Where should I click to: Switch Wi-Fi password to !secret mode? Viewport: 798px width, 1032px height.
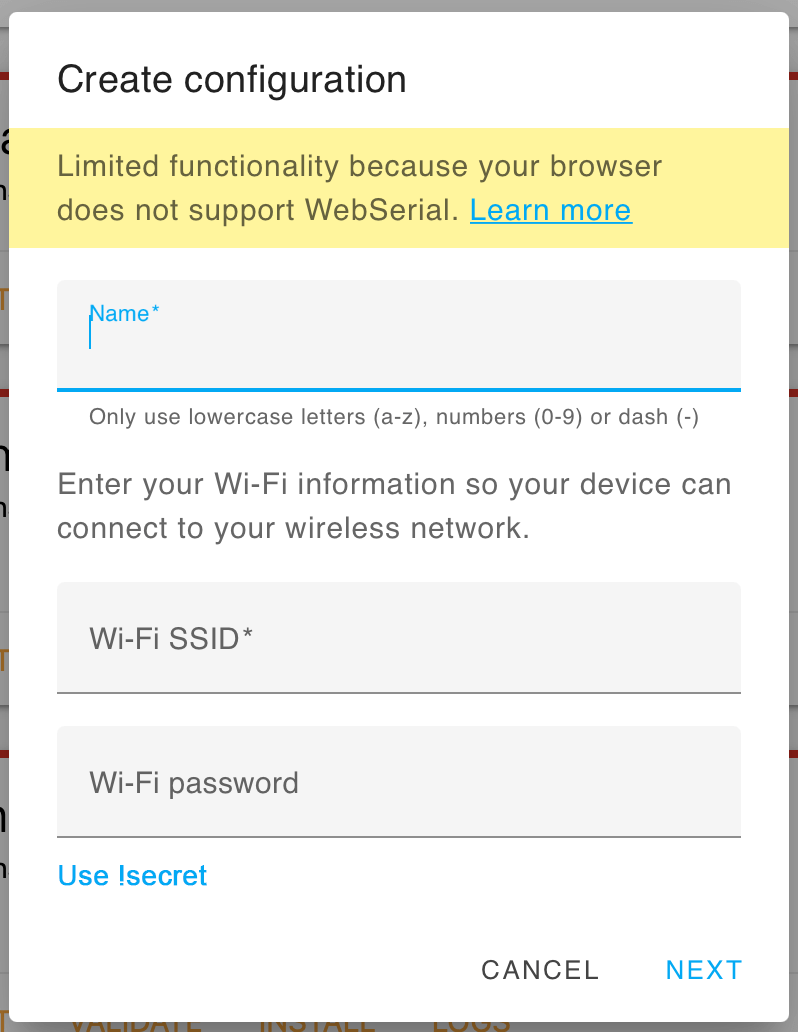[x=131, y=876]
